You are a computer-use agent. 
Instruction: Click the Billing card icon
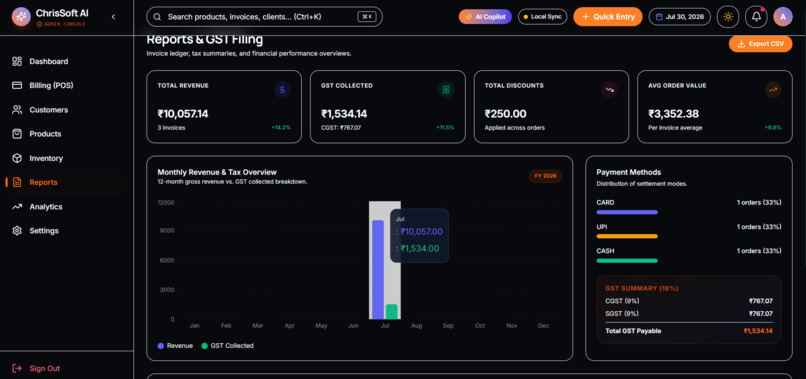click(x=17, y=85)
